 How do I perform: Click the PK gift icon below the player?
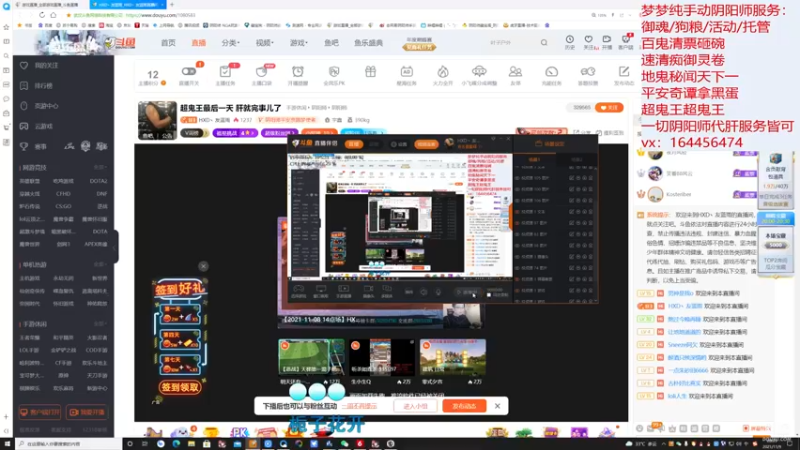coord(239,432)
